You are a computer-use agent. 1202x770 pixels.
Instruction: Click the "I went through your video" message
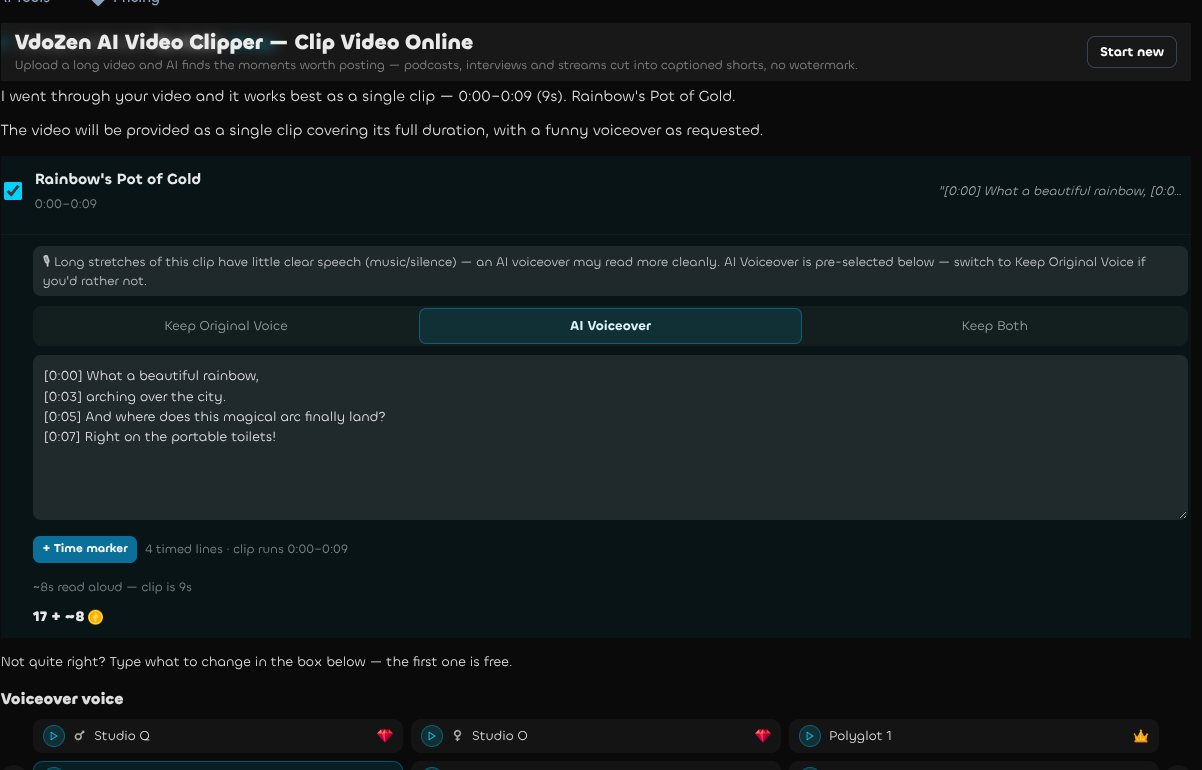(x=368, y=97)
